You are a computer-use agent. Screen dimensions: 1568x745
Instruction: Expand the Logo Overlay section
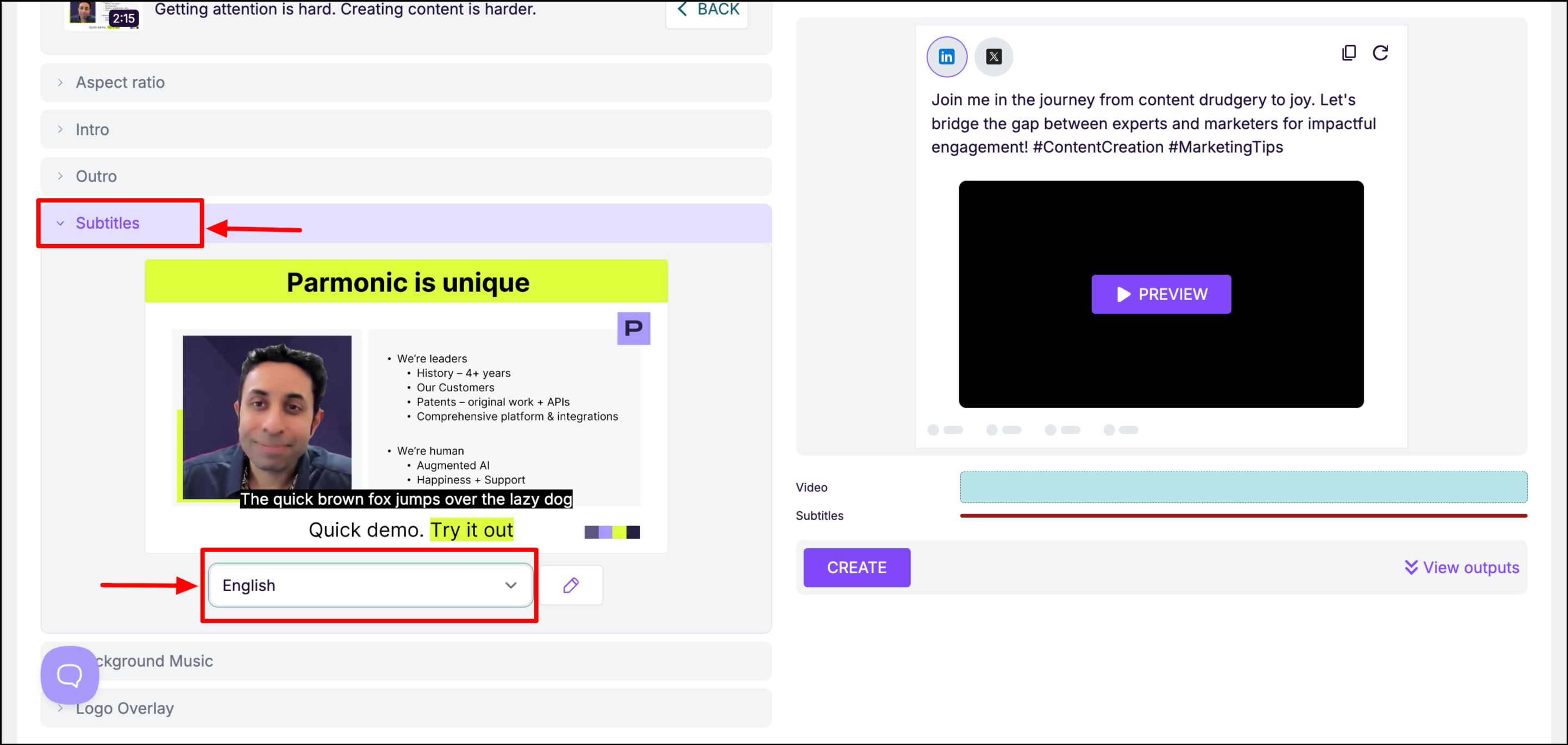pyautogui.click(x=406, y=708)
